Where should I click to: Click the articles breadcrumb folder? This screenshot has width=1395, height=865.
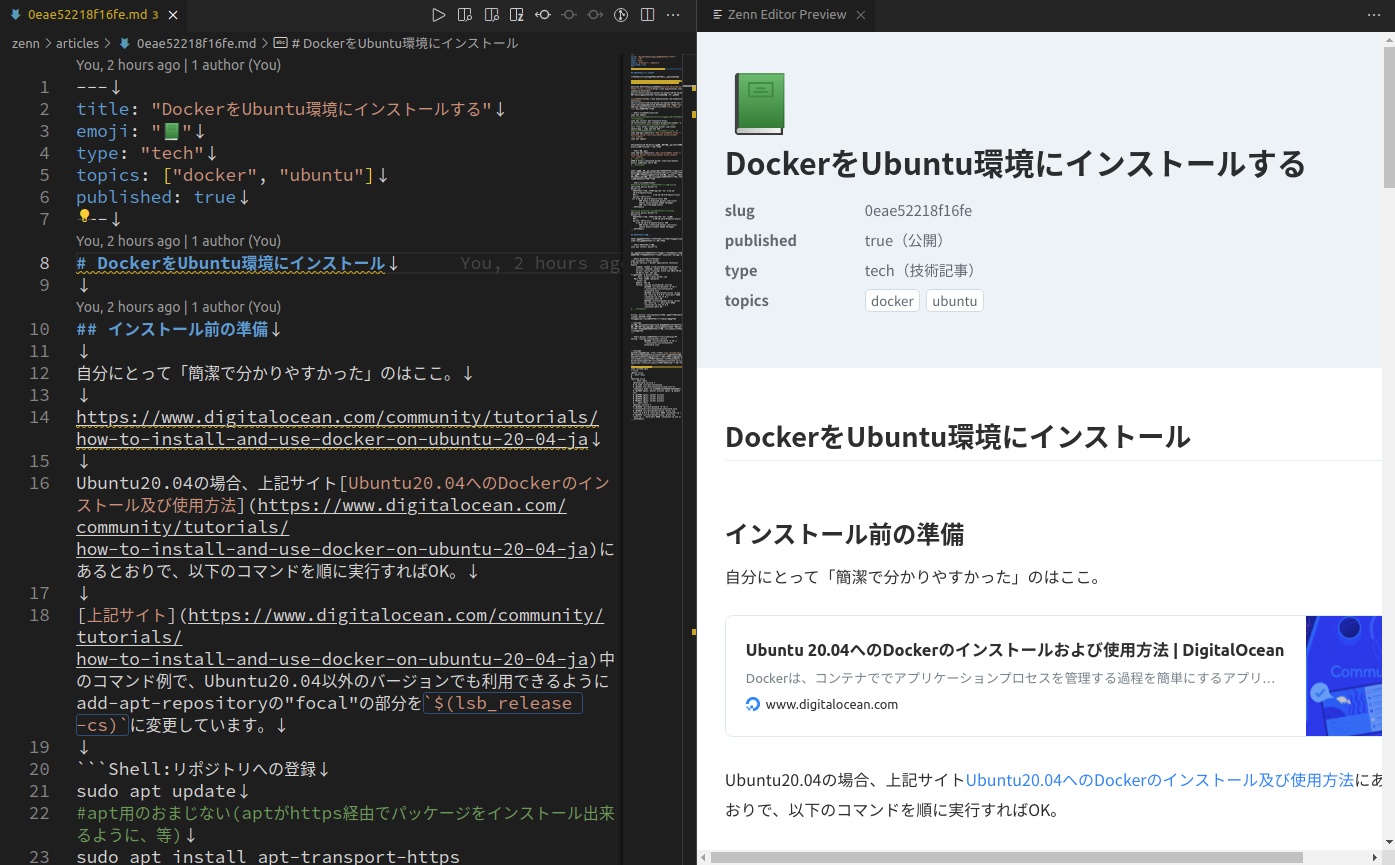point(77,43)
